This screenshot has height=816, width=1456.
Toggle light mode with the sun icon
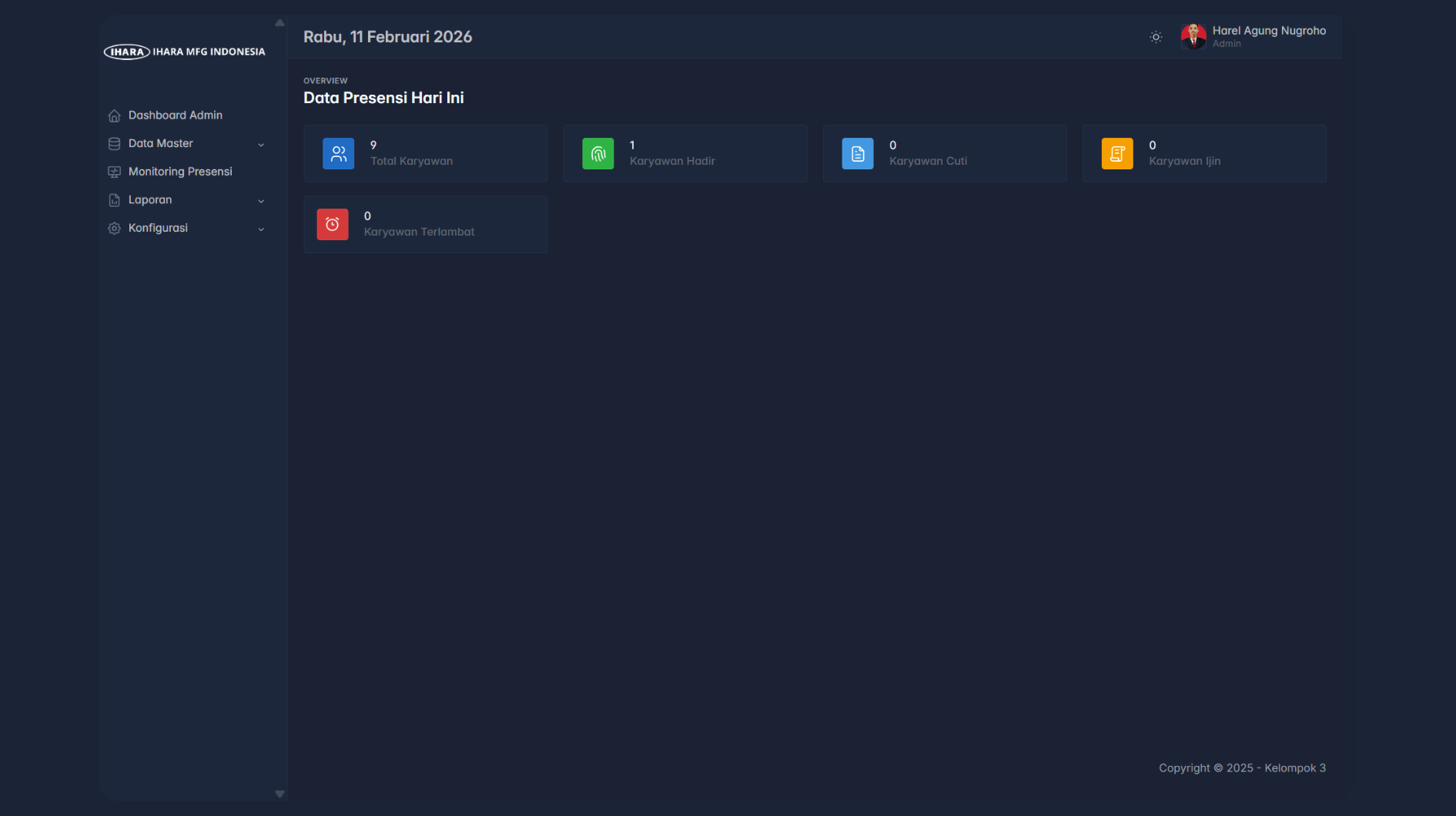tap(1156, 37)
